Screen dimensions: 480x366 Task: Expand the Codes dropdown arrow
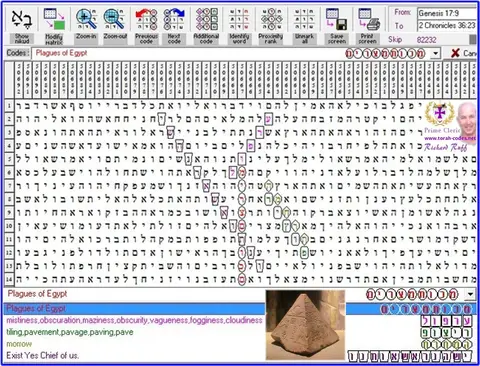tap(435, 53)
